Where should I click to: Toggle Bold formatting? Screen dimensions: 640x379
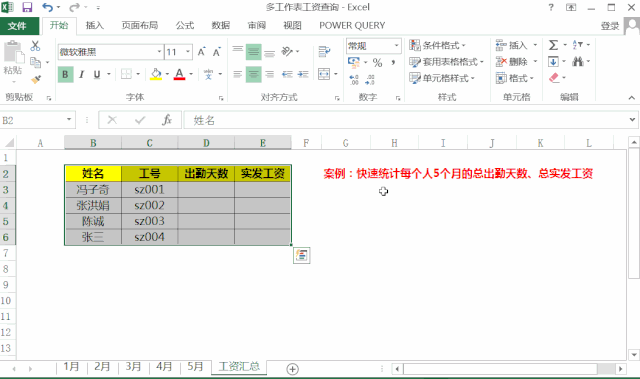[65, 74]
